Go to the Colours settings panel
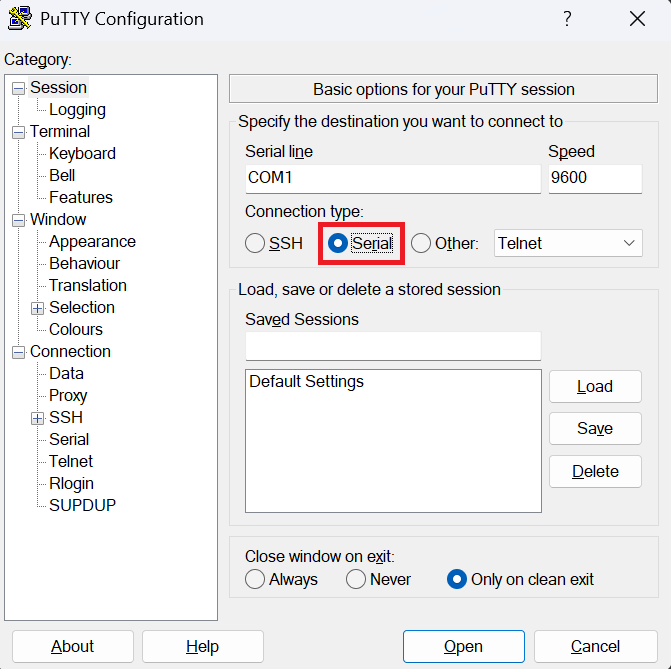The width and height of the screenshot is (671, 669). point(76,329)
